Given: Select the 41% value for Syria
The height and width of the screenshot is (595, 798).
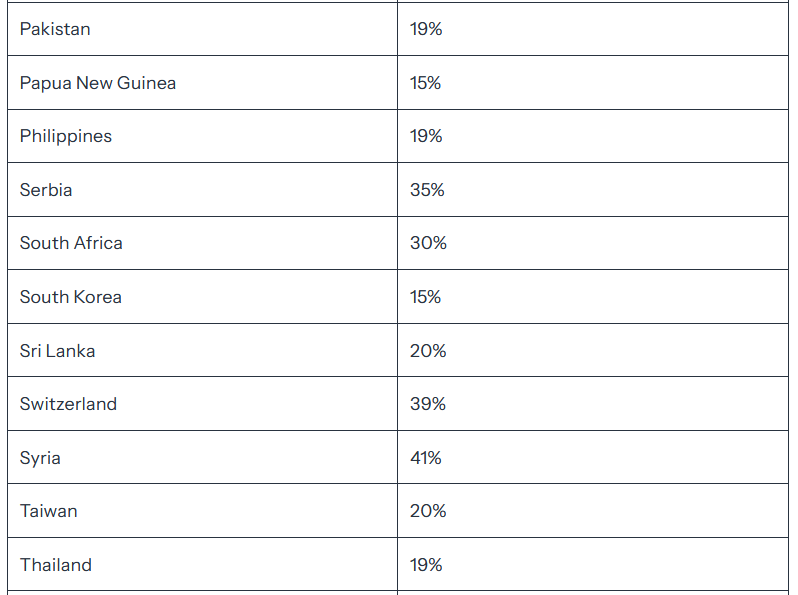Looking at the screenshot, I should pos(425,458).
